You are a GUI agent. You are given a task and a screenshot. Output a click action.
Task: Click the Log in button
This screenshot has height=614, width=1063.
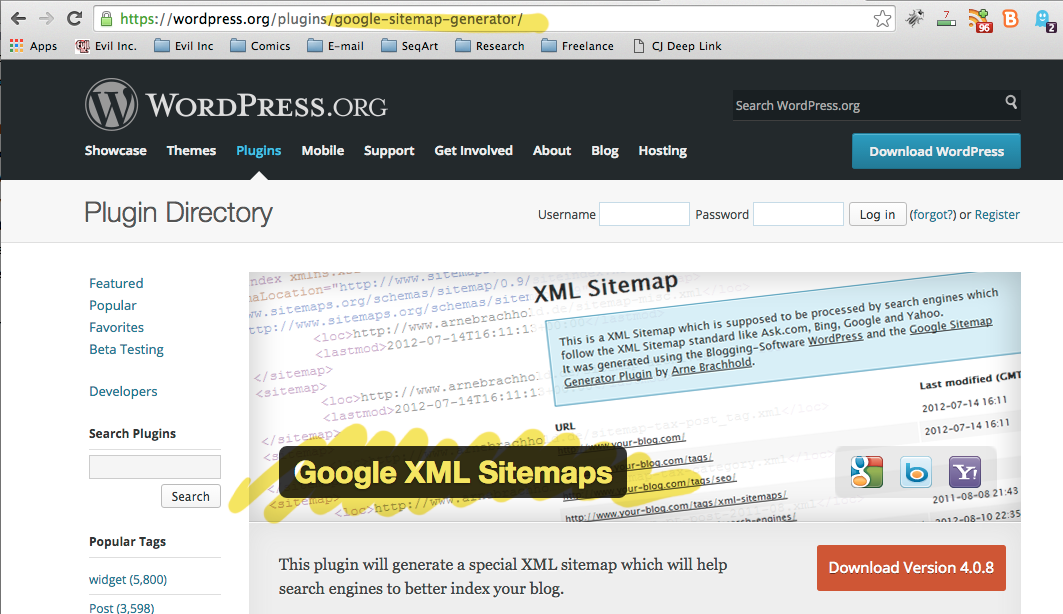tap(877, 214)
